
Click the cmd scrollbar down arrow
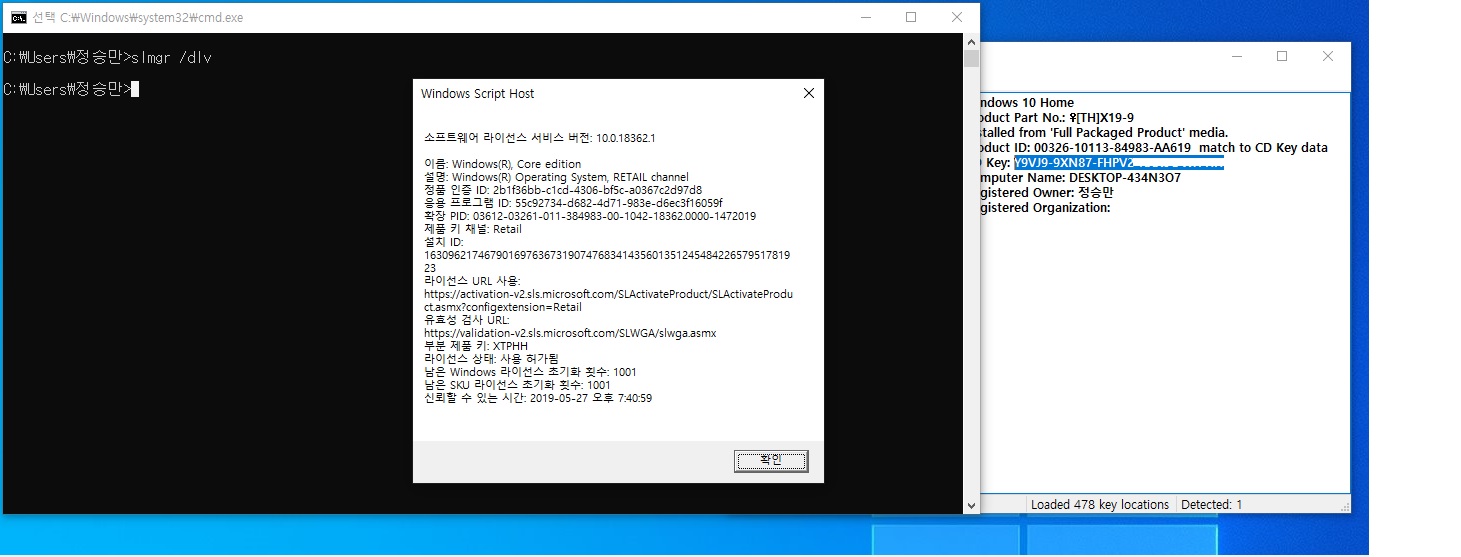point(971,505)
